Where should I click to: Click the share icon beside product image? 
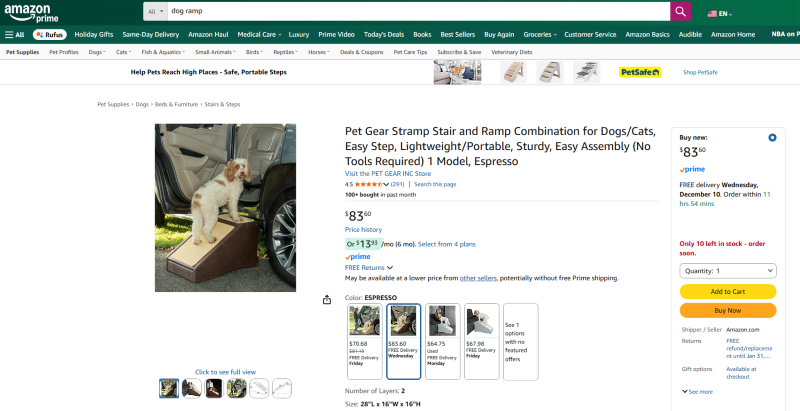(327, 299)
